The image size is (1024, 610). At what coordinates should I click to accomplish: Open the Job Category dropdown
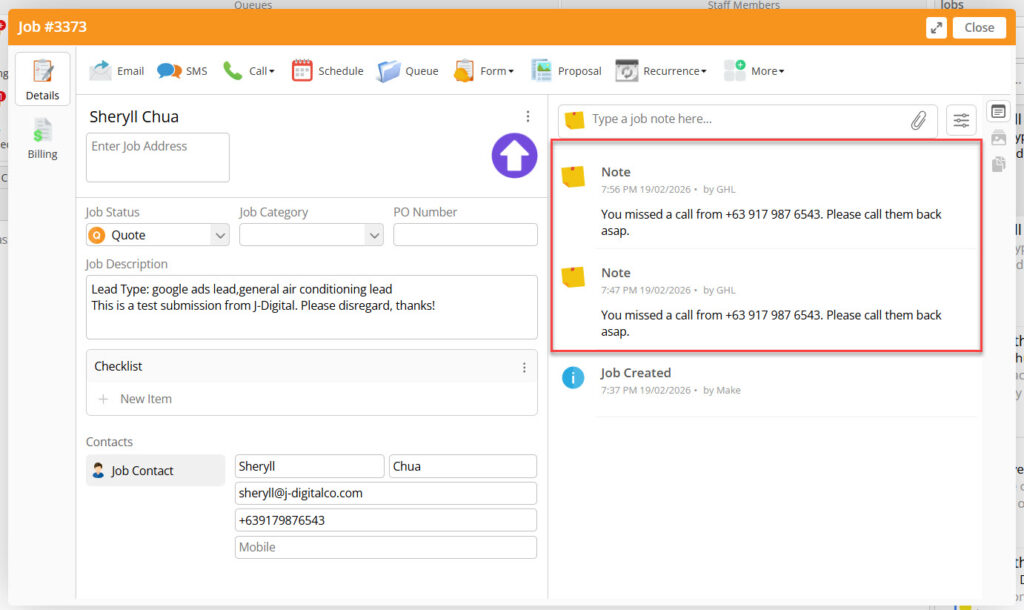(x=311, y=235)
